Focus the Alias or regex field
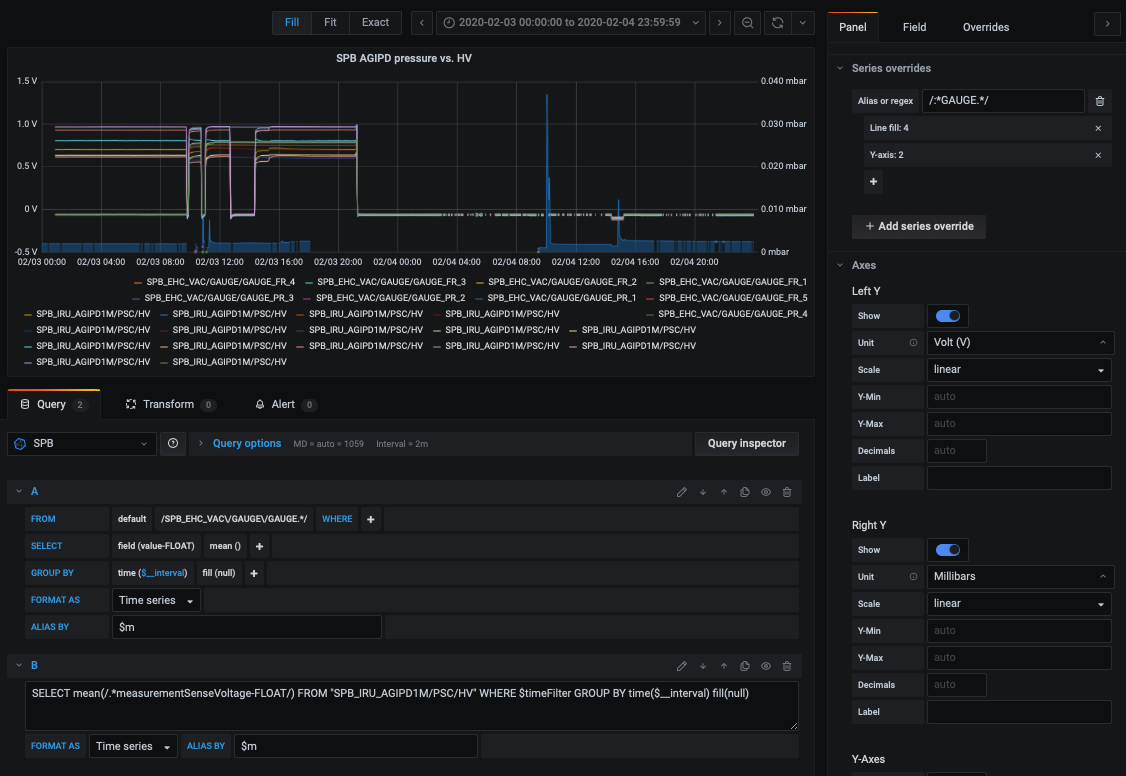Screen dimensions: 1126x776 pyautogui.click(x=1002, y=101)
